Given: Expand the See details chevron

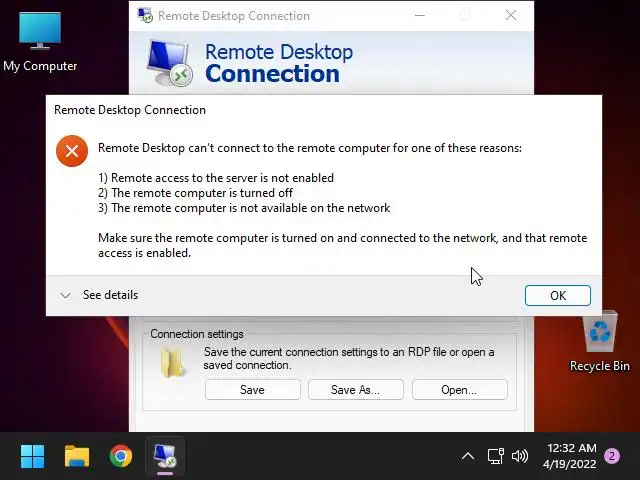Looking at the screenshot, I should [x=65, y=295].
